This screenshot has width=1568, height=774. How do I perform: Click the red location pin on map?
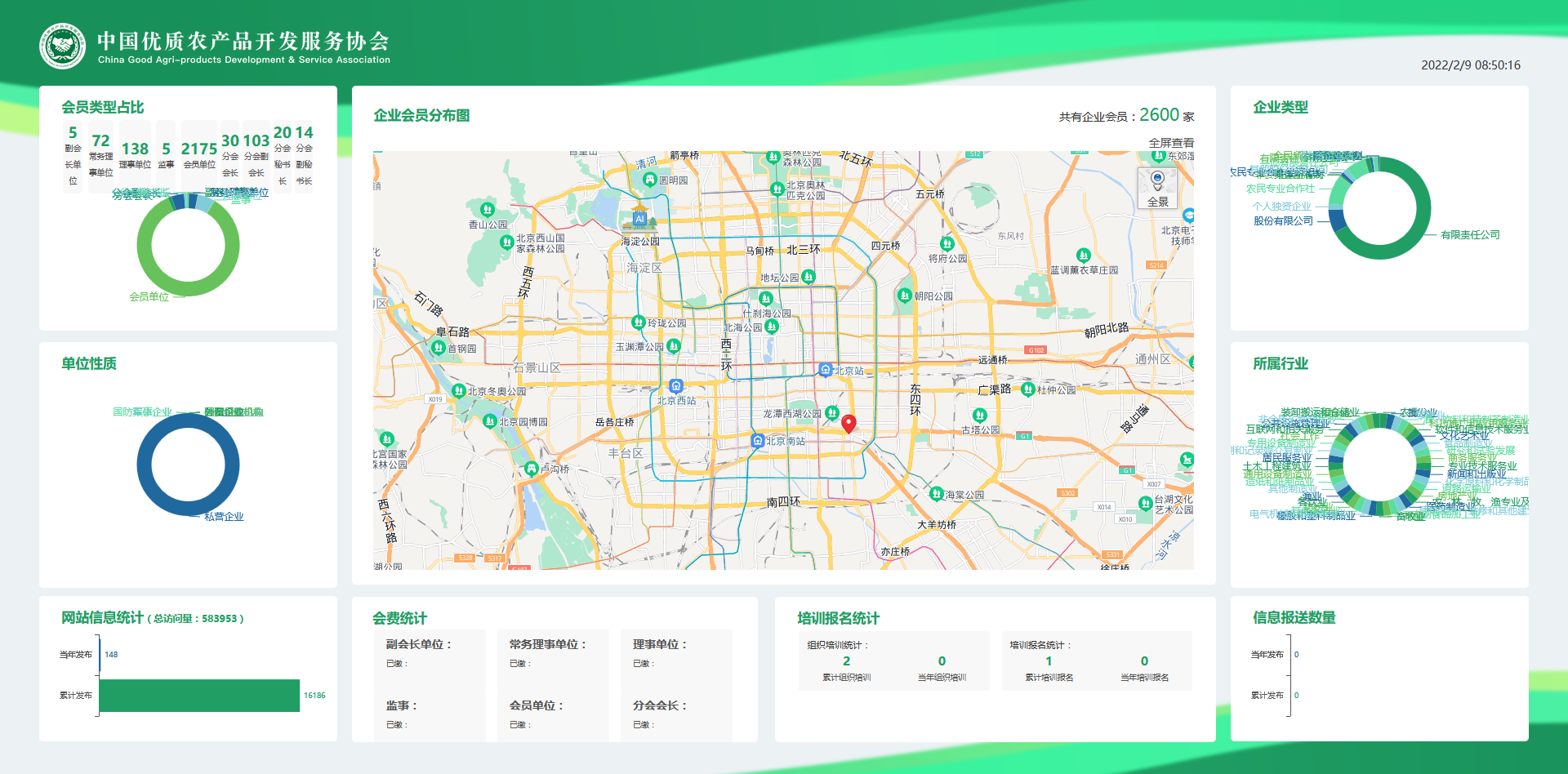tap(849, 423)
